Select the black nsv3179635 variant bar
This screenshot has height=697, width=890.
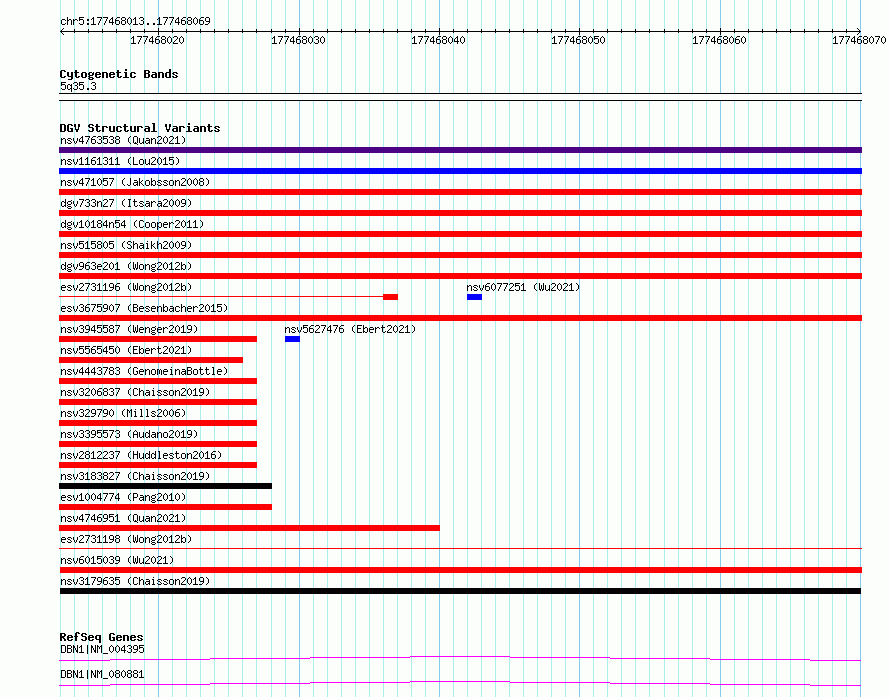(460, 591)
